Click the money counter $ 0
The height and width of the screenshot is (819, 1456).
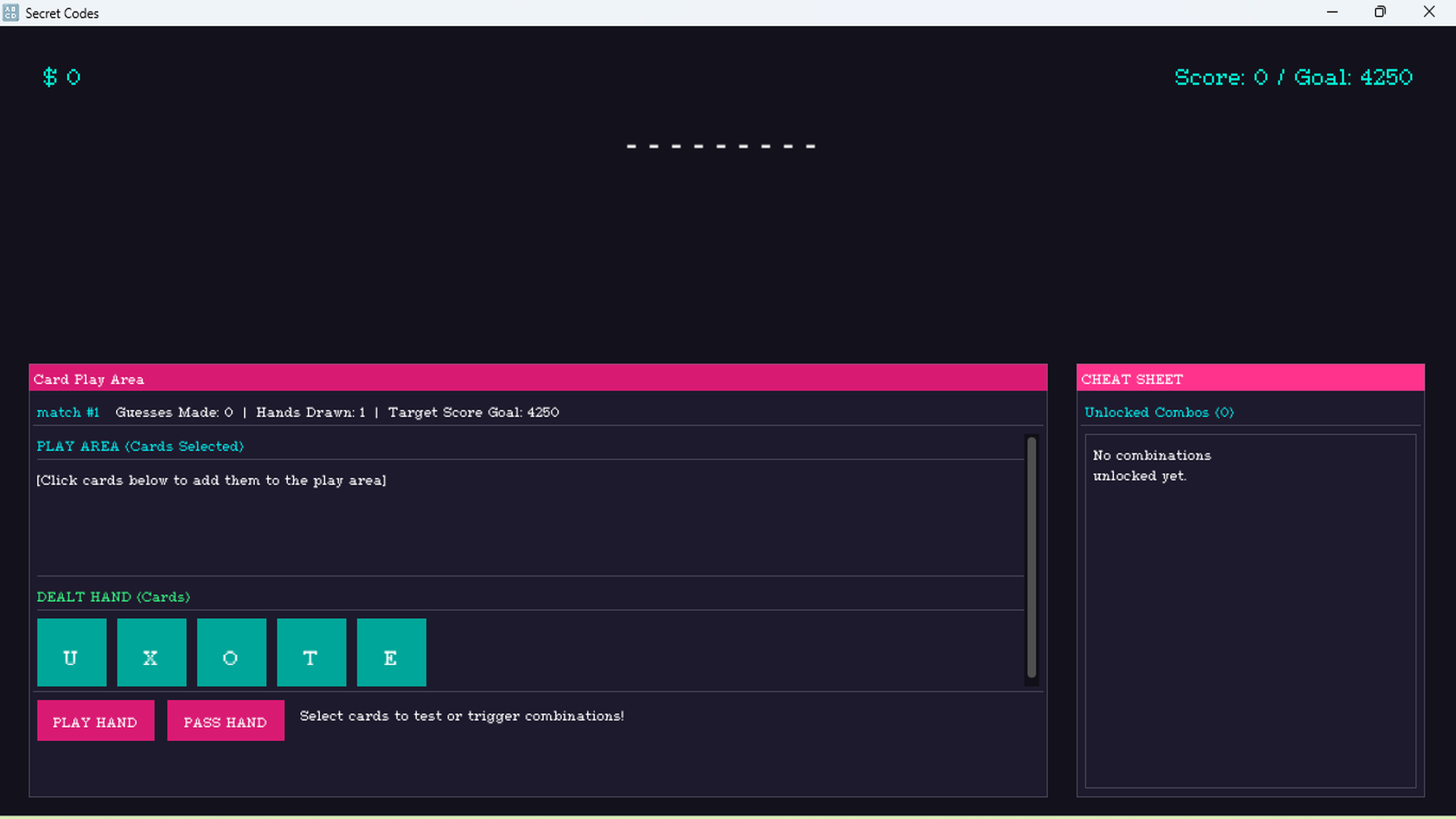61,77
